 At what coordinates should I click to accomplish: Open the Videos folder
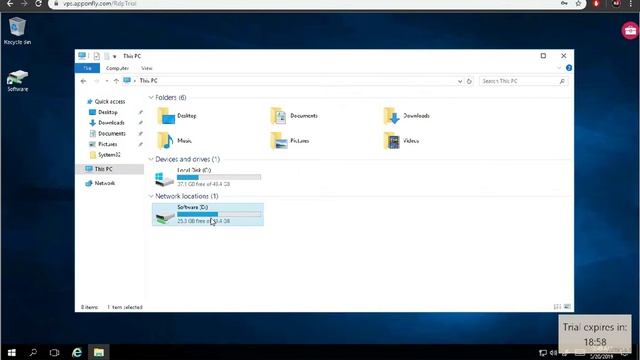[401, 141]
